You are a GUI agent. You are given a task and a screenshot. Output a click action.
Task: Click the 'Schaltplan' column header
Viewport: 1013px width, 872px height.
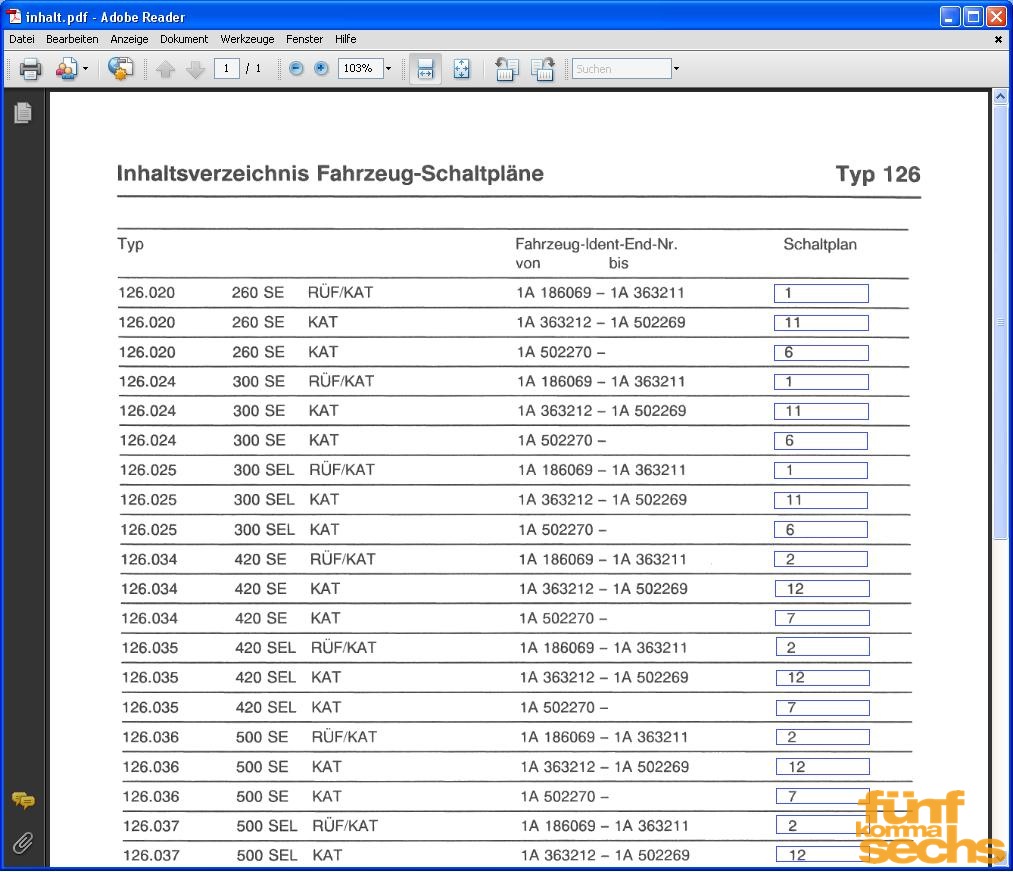[820, 244]
